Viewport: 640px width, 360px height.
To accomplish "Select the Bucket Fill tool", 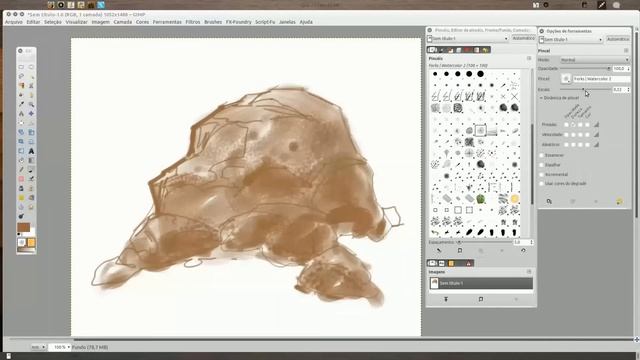I will (x=21, y=160).
